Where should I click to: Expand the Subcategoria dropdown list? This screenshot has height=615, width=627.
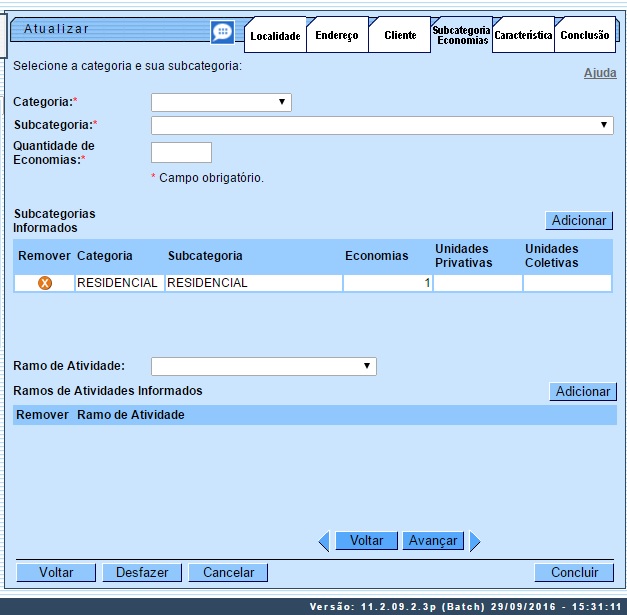point(382,125)
